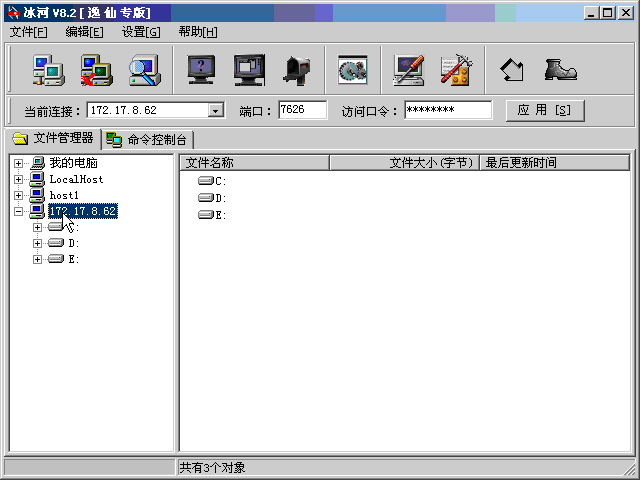Open auto-search computers magnifier icon
This screenshot has width=640, height=480.
tap(145, 70)
